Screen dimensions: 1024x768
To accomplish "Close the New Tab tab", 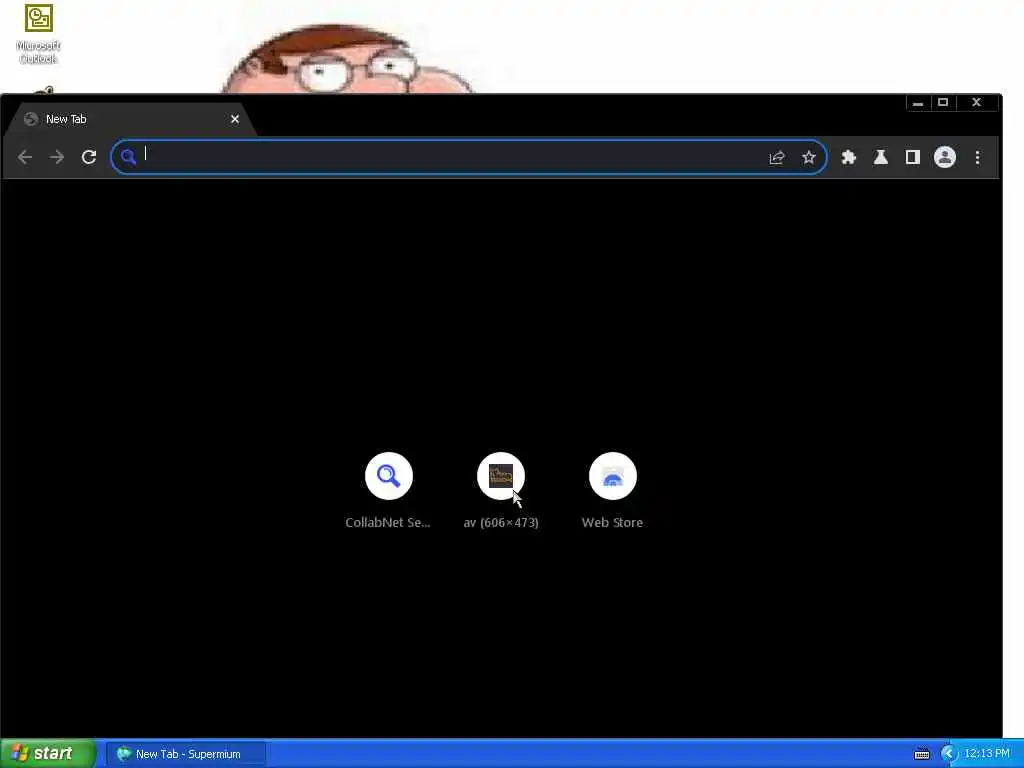I will [x=234, y=119].
